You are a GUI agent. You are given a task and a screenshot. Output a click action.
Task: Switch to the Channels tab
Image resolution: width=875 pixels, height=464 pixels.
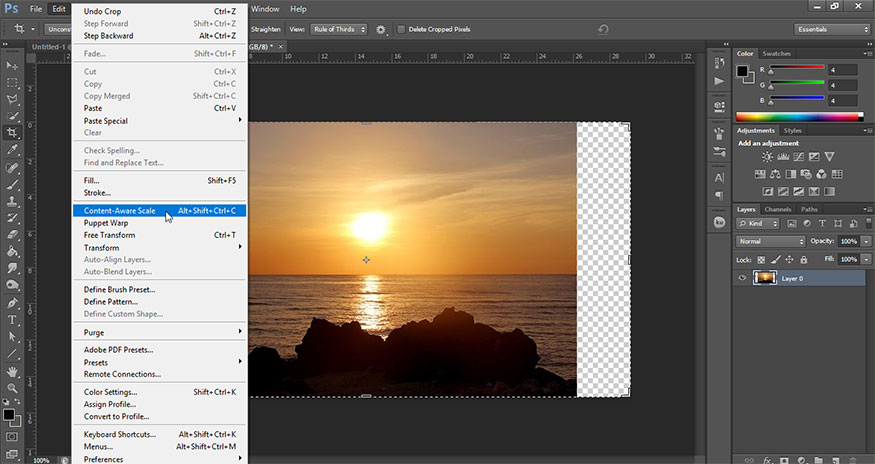779,209
